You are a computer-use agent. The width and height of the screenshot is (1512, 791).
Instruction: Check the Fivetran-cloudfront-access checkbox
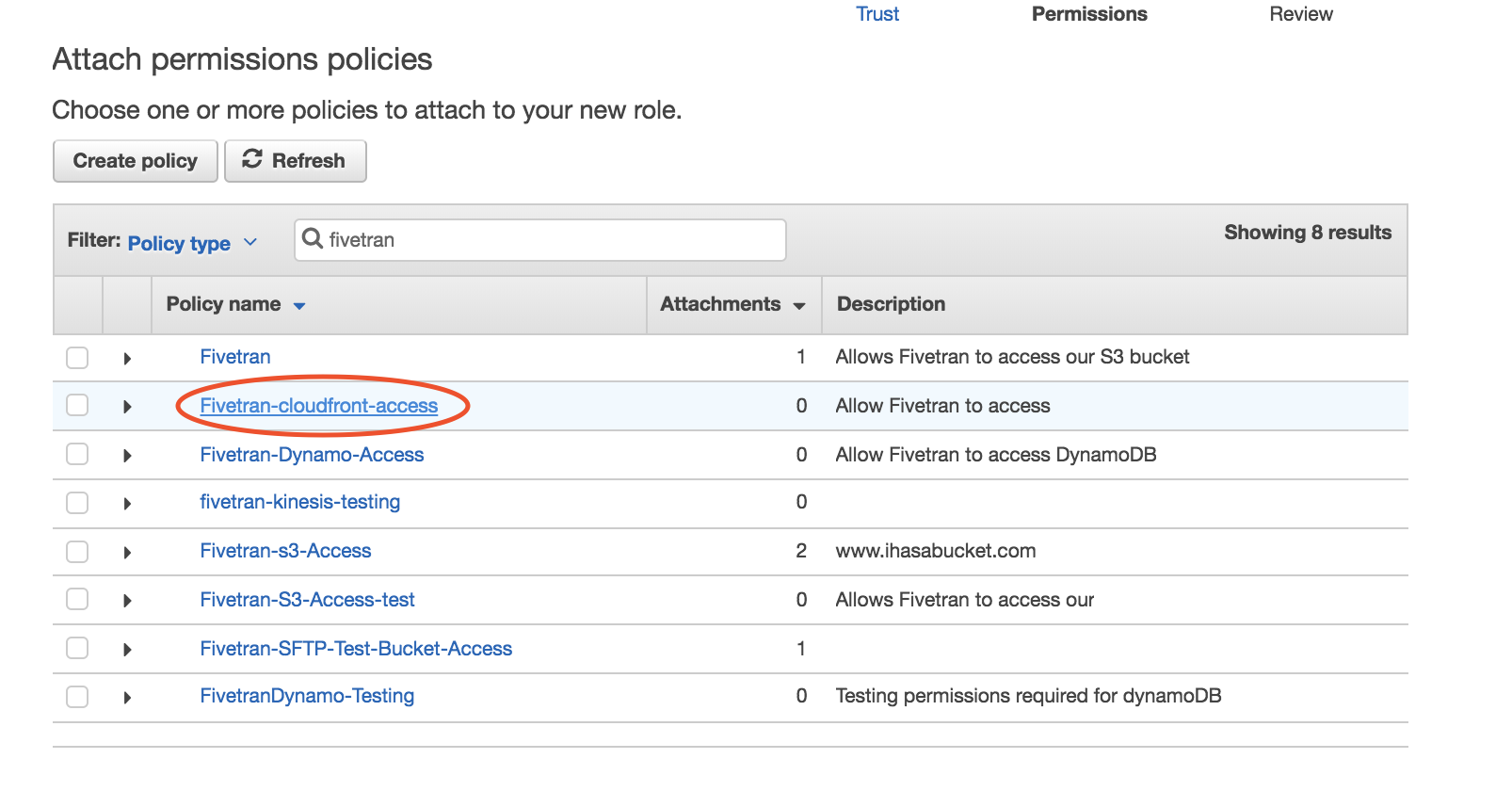coord(77,405)
